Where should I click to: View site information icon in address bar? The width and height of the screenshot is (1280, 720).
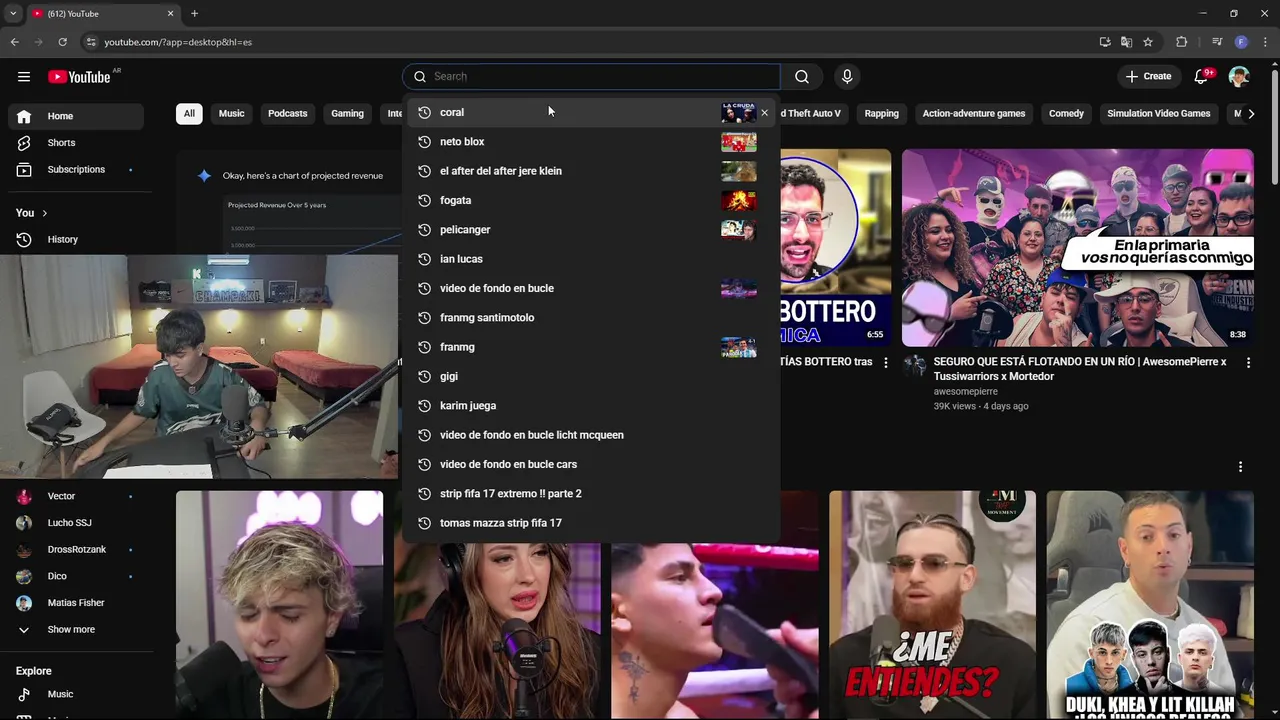pyautogui.click(x=90, y=42)
